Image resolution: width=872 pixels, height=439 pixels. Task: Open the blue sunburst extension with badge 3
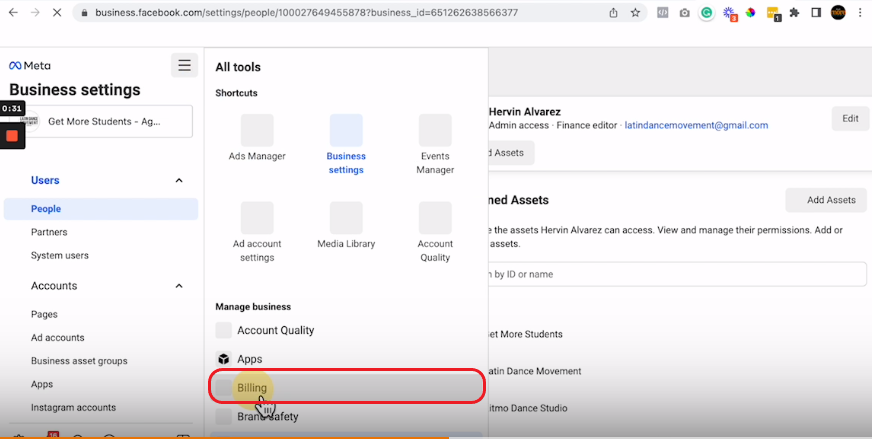(x=730, y=13)
